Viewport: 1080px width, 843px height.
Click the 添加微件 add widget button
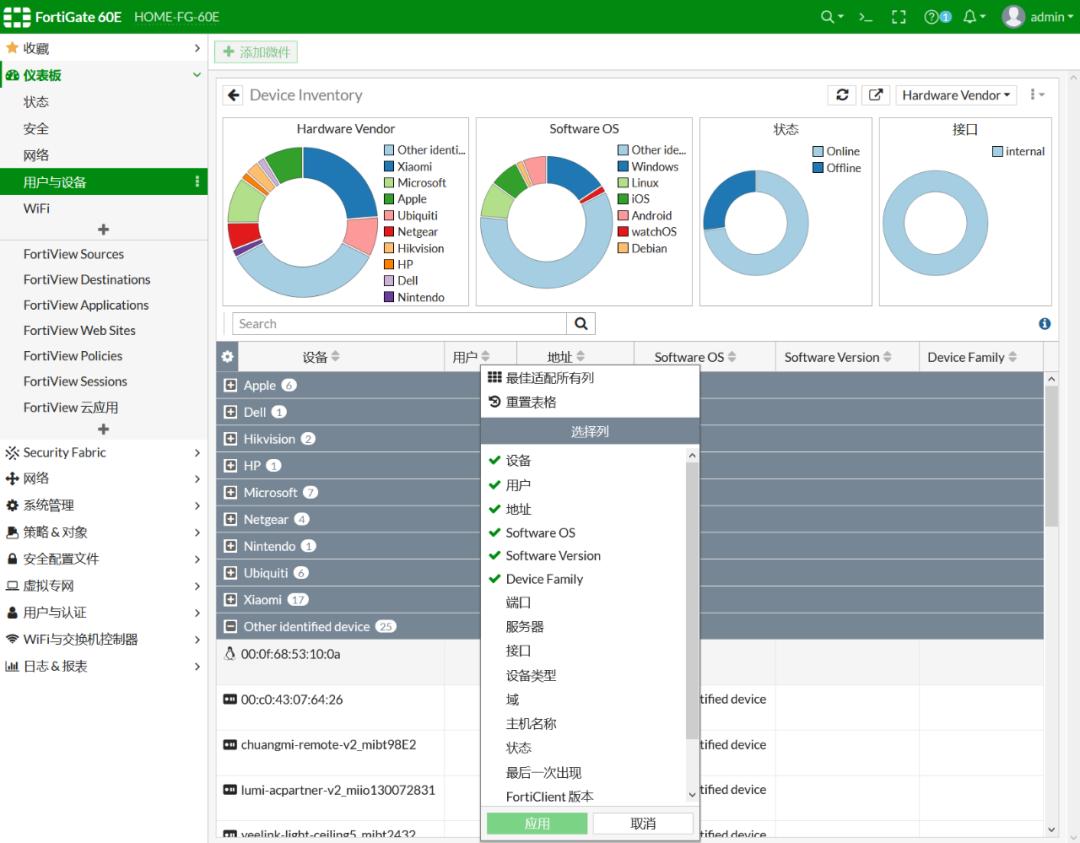point(256,52)
